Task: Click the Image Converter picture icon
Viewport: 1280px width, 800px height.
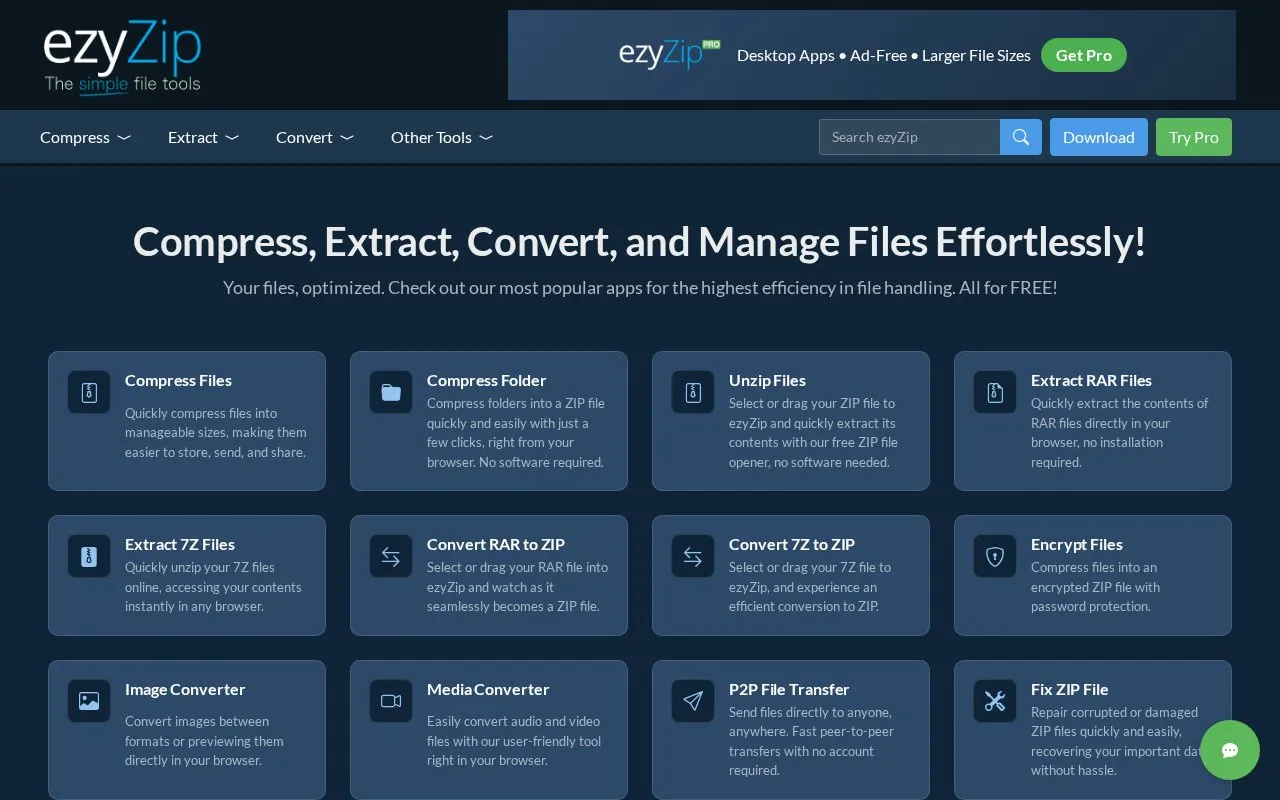Action: tap(89, 701)
